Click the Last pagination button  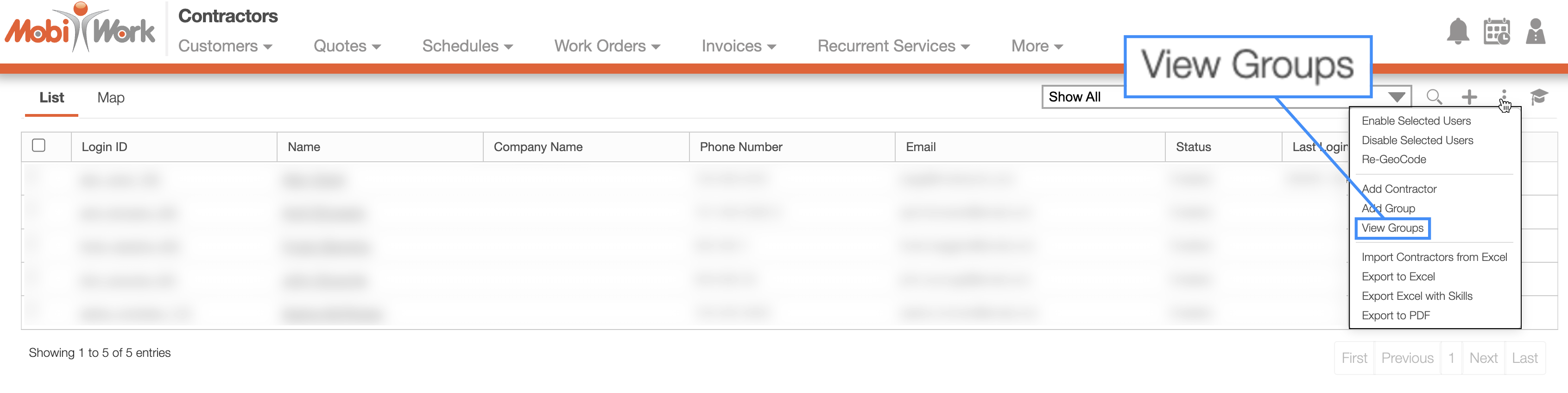tap(1524, 358)
